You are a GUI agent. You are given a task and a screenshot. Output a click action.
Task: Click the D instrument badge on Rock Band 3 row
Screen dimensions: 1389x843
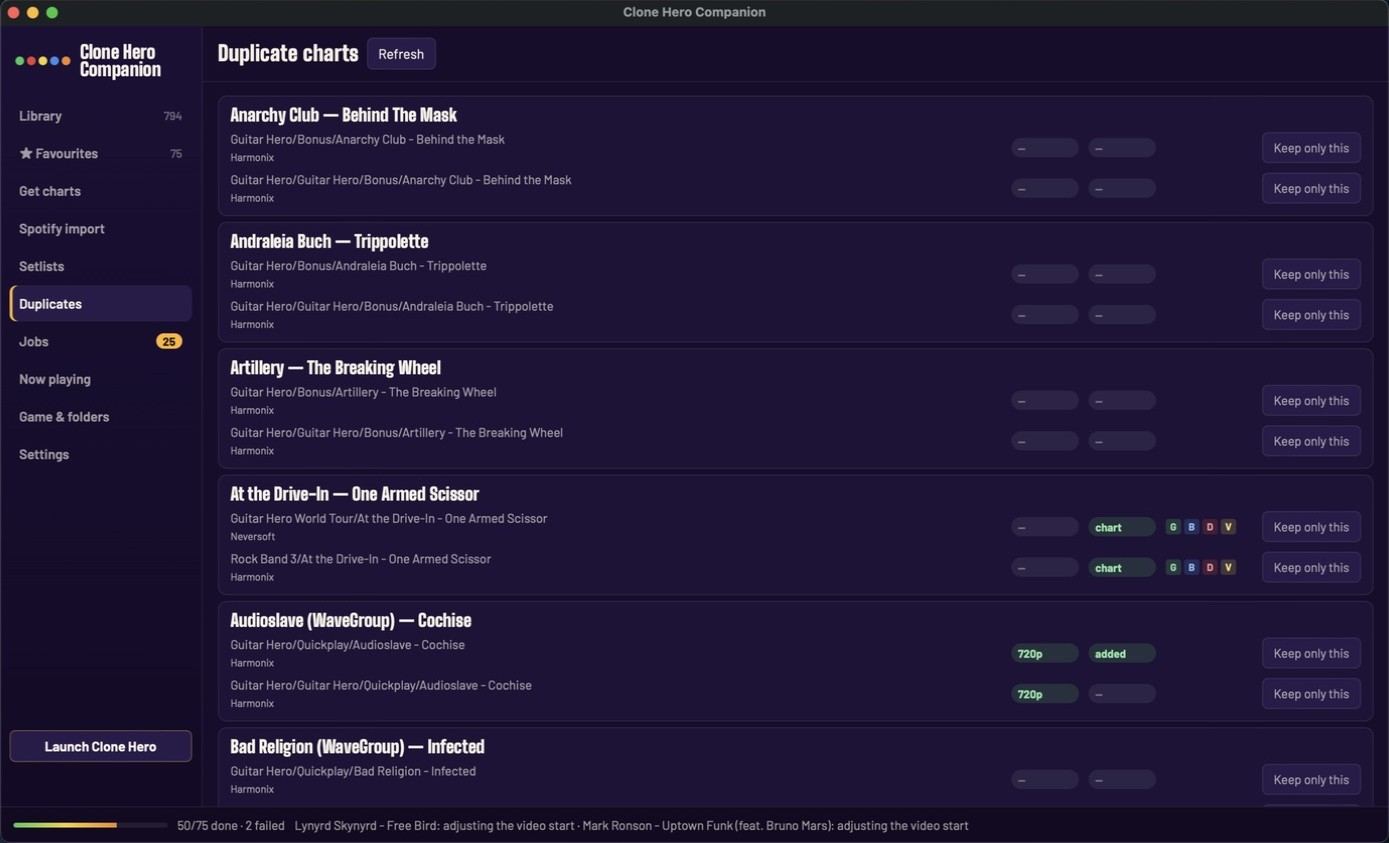[1210, 567]
